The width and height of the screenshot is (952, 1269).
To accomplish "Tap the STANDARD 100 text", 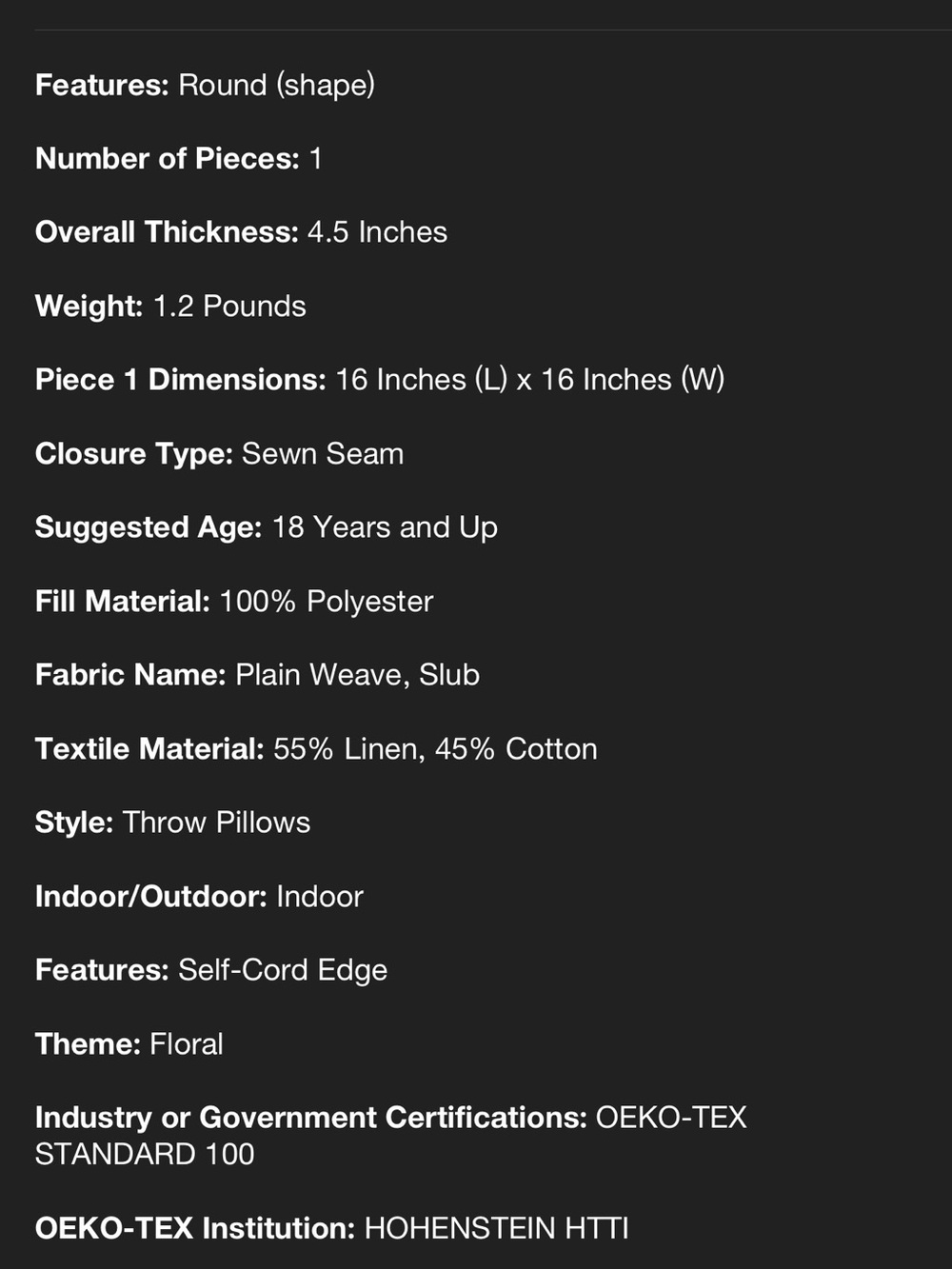I will (x=145, y=1155).
